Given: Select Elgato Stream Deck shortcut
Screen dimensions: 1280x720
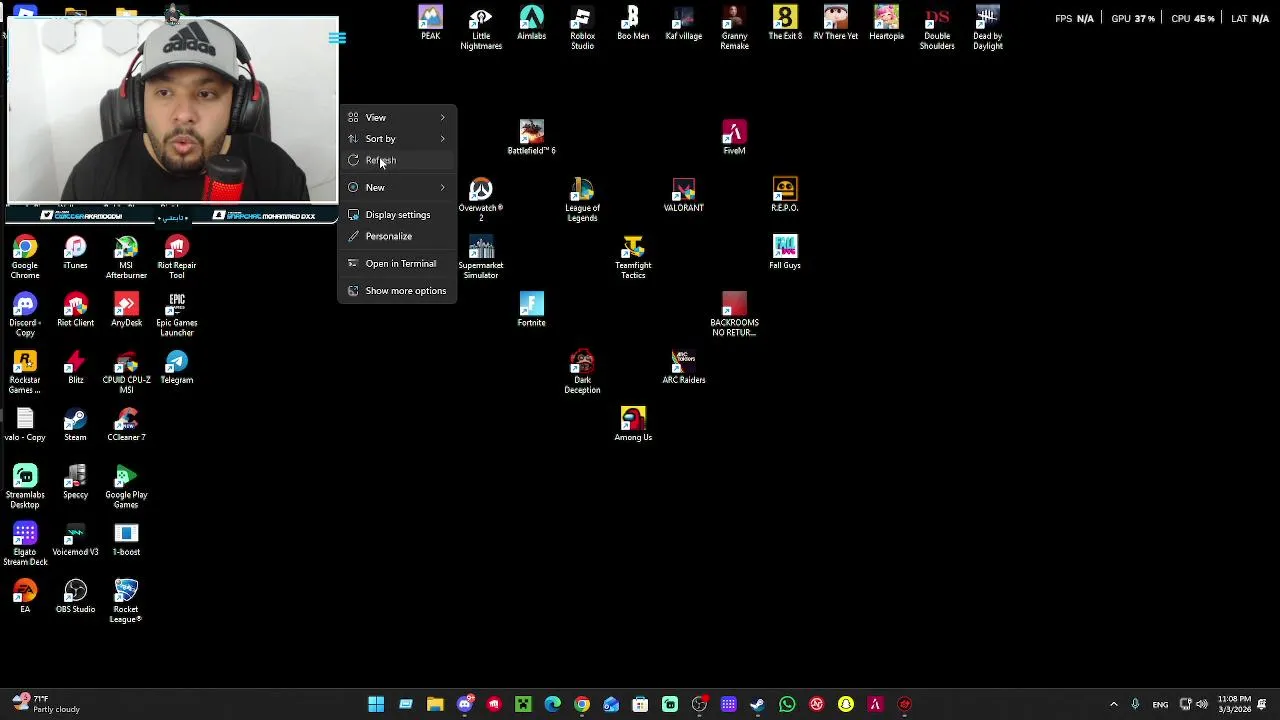Looking at the screenshot, I should click(25, 544).
